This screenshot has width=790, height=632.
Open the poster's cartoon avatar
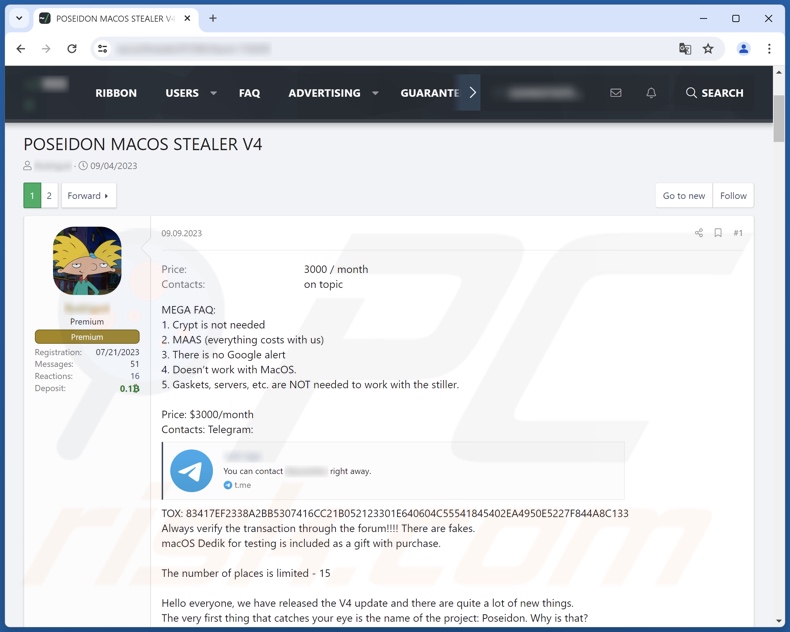87,261
